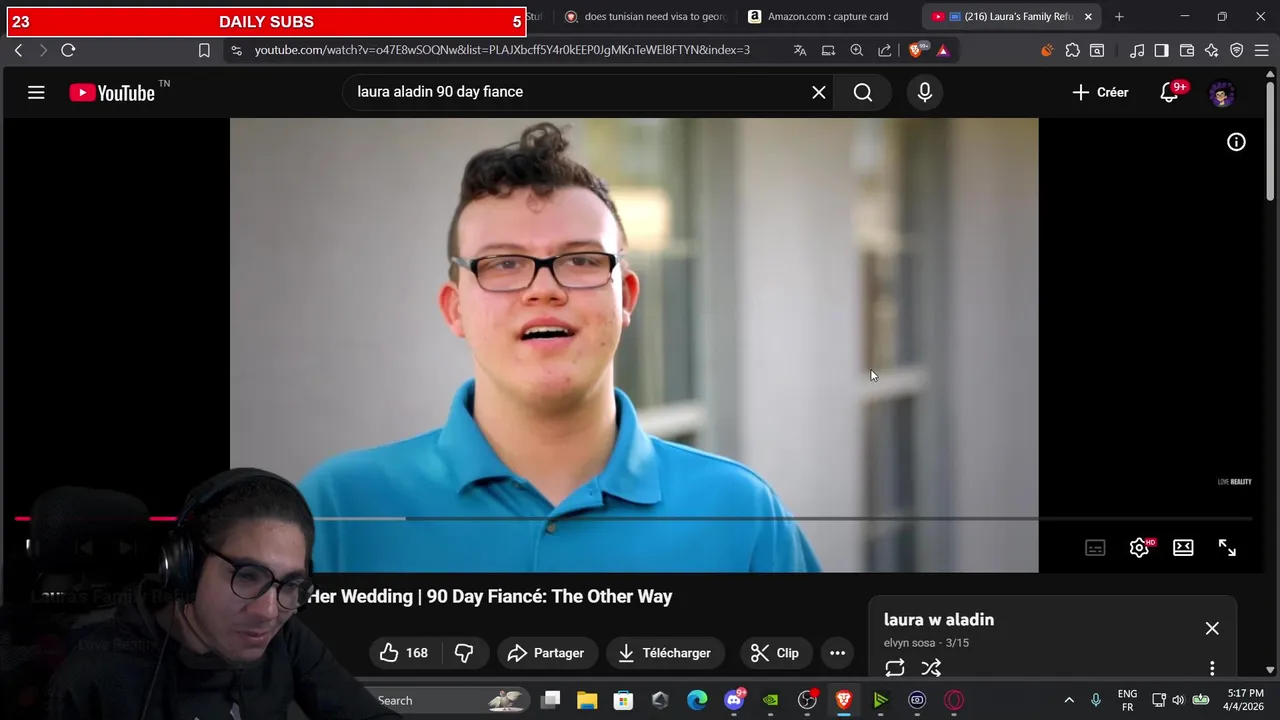Image resolution: width=1280 pixels, height=720 pixels.
Task: Close the laura w aladin playlist panel
Action: click(x=1212, y=628)
